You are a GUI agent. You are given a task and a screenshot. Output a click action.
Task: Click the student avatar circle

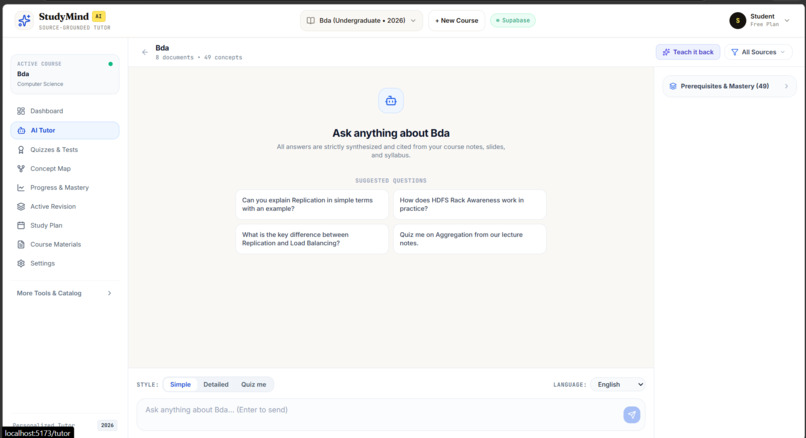738,21
